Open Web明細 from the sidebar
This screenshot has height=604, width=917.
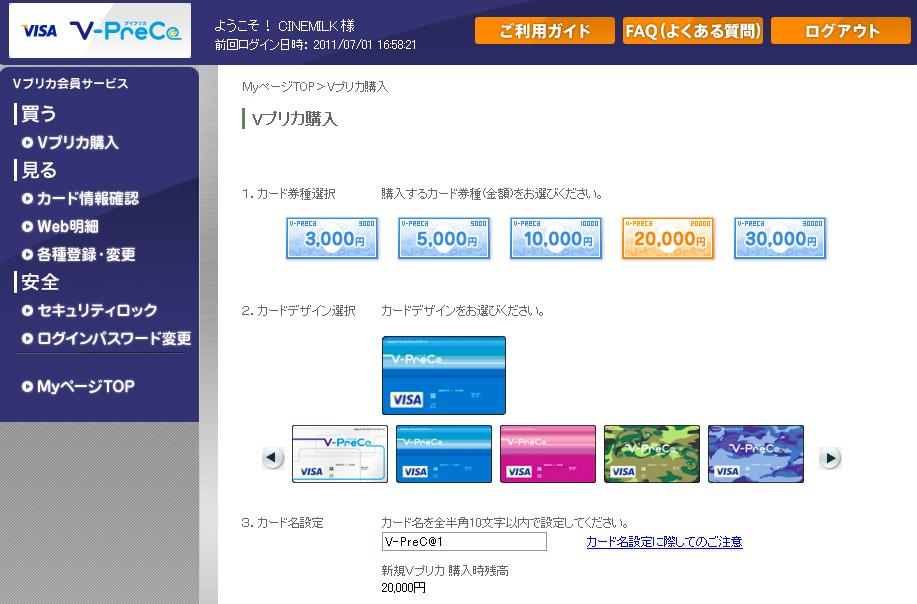click(x=67, y=226)
